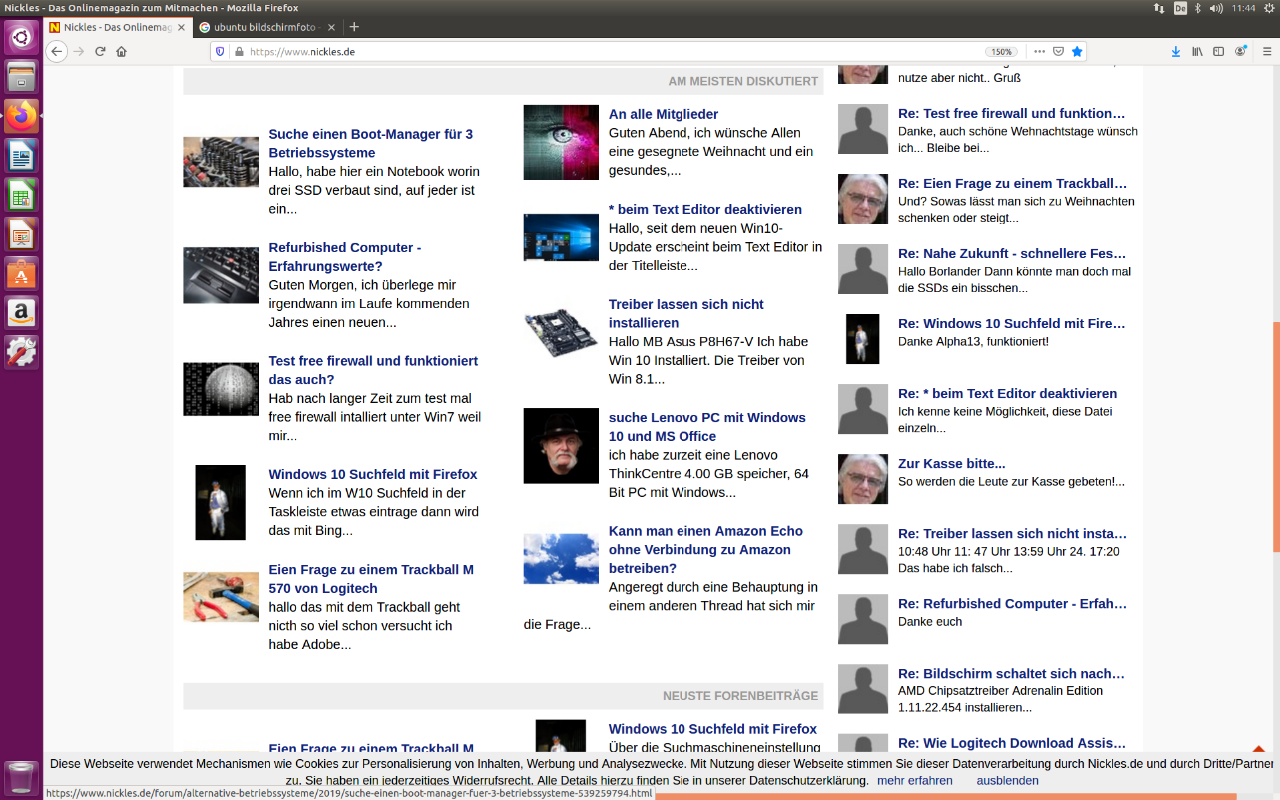Open Ubuntu dash search launcher
This screenshot has width=1280, height=800.
(x=21, y=38)
